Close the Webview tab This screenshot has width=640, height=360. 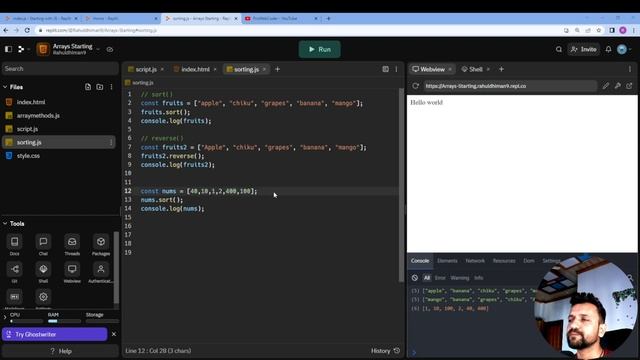(450, 69)
